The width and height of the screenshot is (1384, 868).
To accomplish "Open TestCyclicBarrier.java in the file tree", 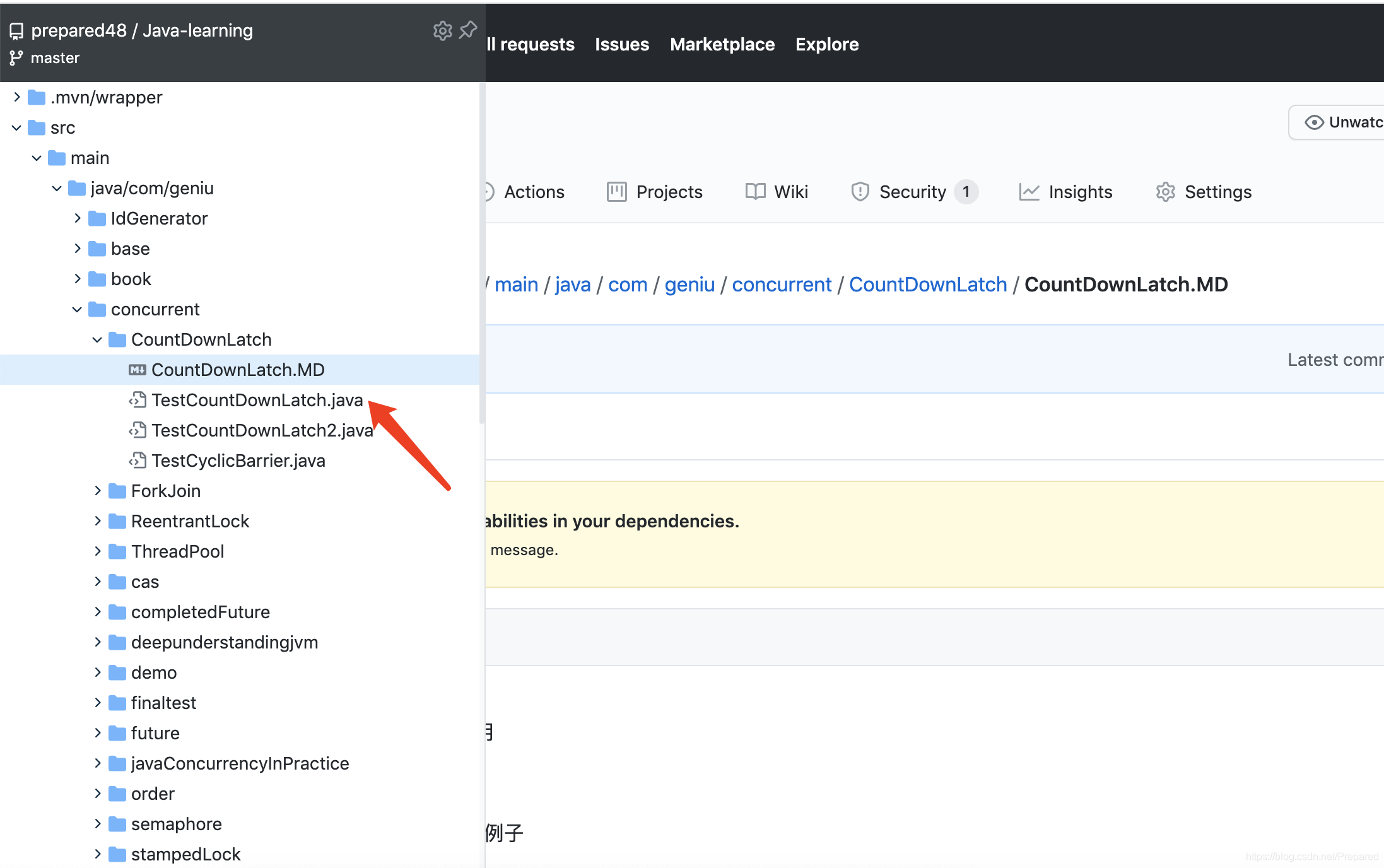I will click(240, 460).
